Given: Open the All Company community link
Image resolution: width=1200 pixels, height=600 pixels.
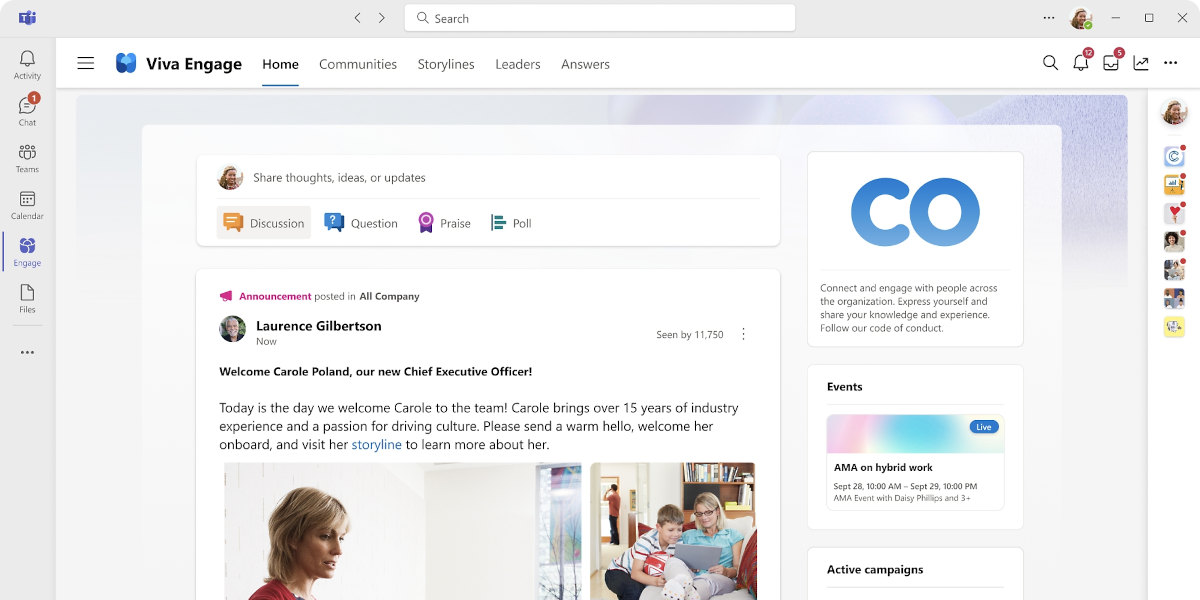Looking at the screenshot, I should 389,296.
